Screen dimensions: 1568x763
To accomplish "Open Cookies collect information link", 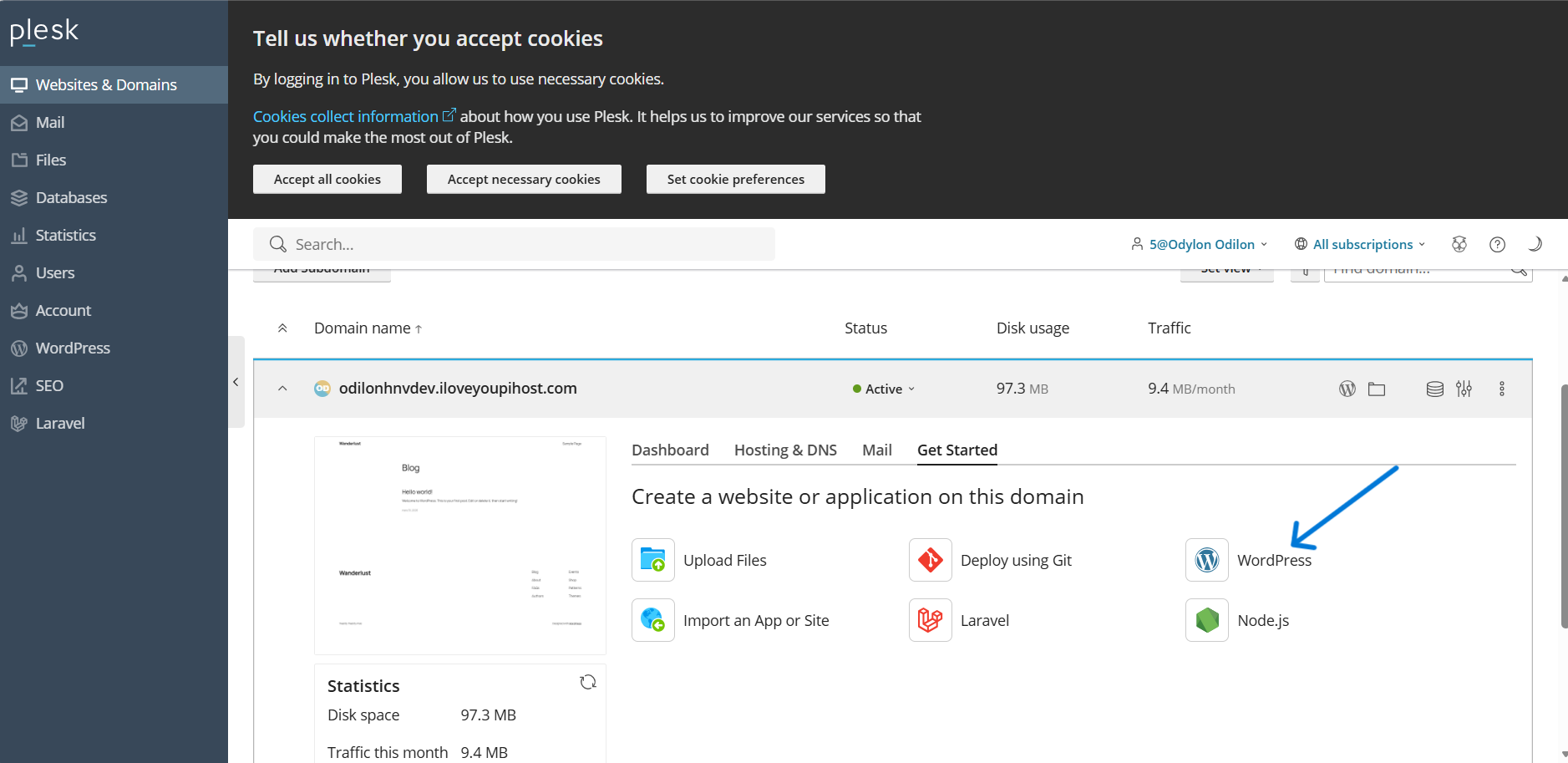I will [x=346, y=116].
